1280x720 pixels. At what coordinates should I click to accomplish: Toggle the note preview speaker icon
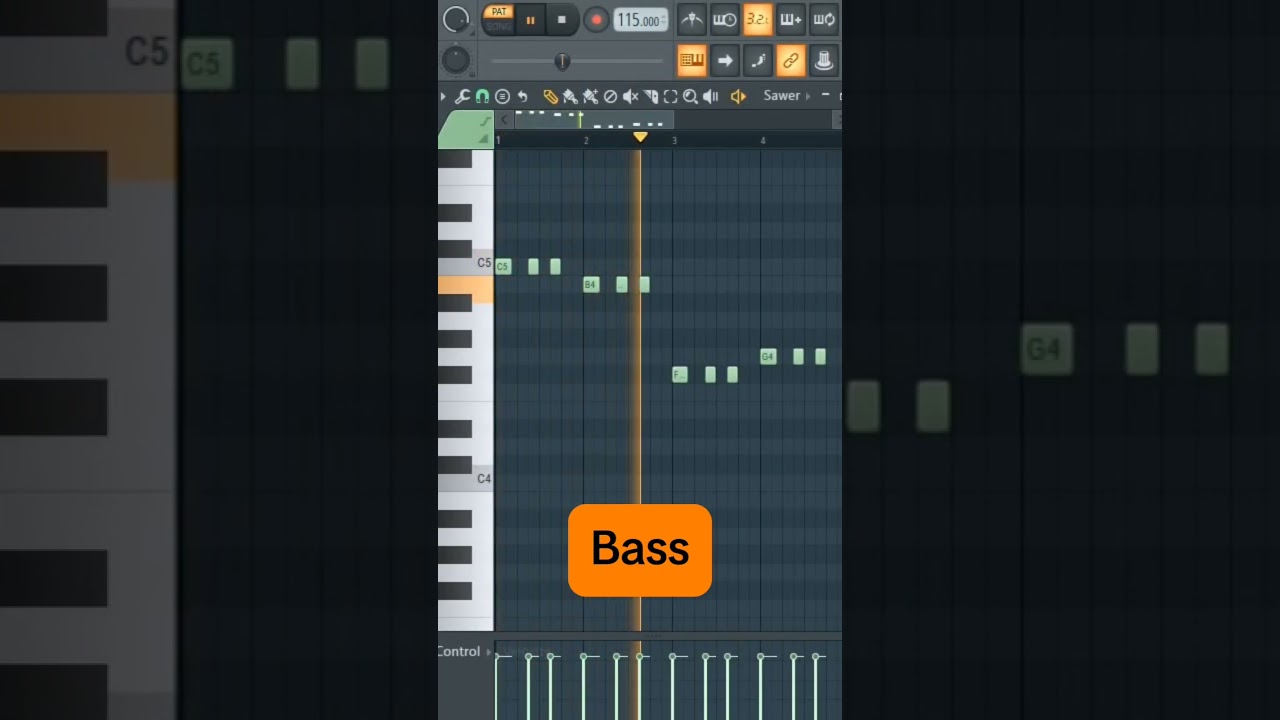pyautogui.click(x=738, y=97)
